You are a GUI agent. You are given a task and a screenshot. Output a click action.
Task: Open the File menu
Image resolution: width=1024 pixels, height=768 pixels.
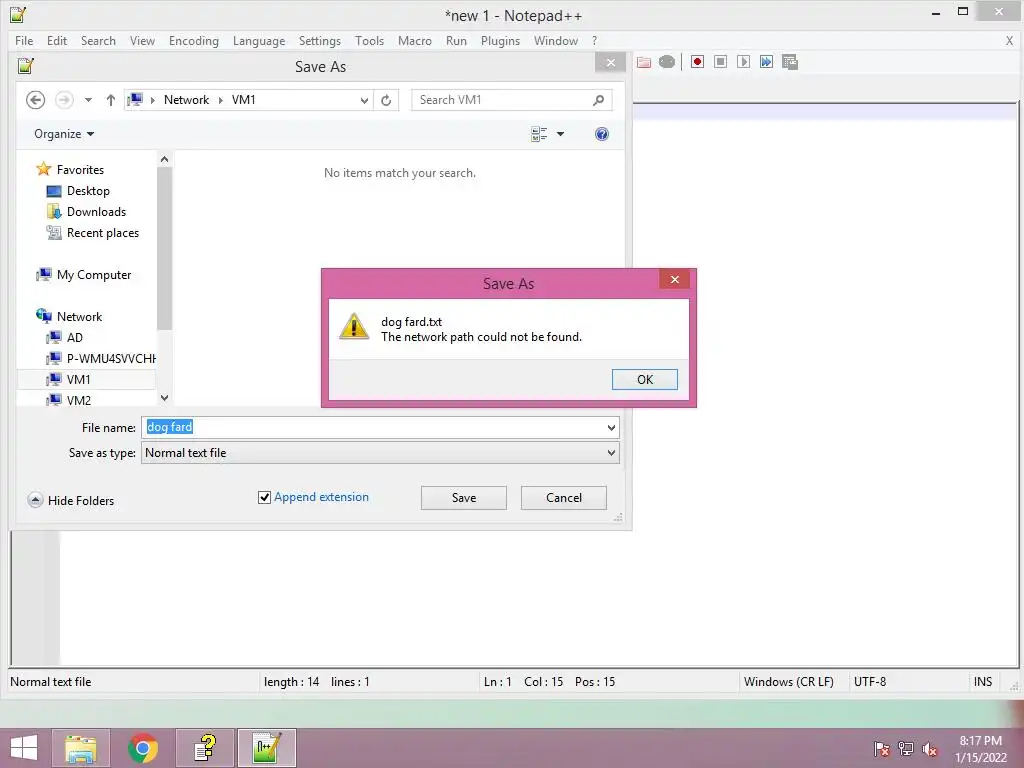pyautogui.click(x=24, y=40)
